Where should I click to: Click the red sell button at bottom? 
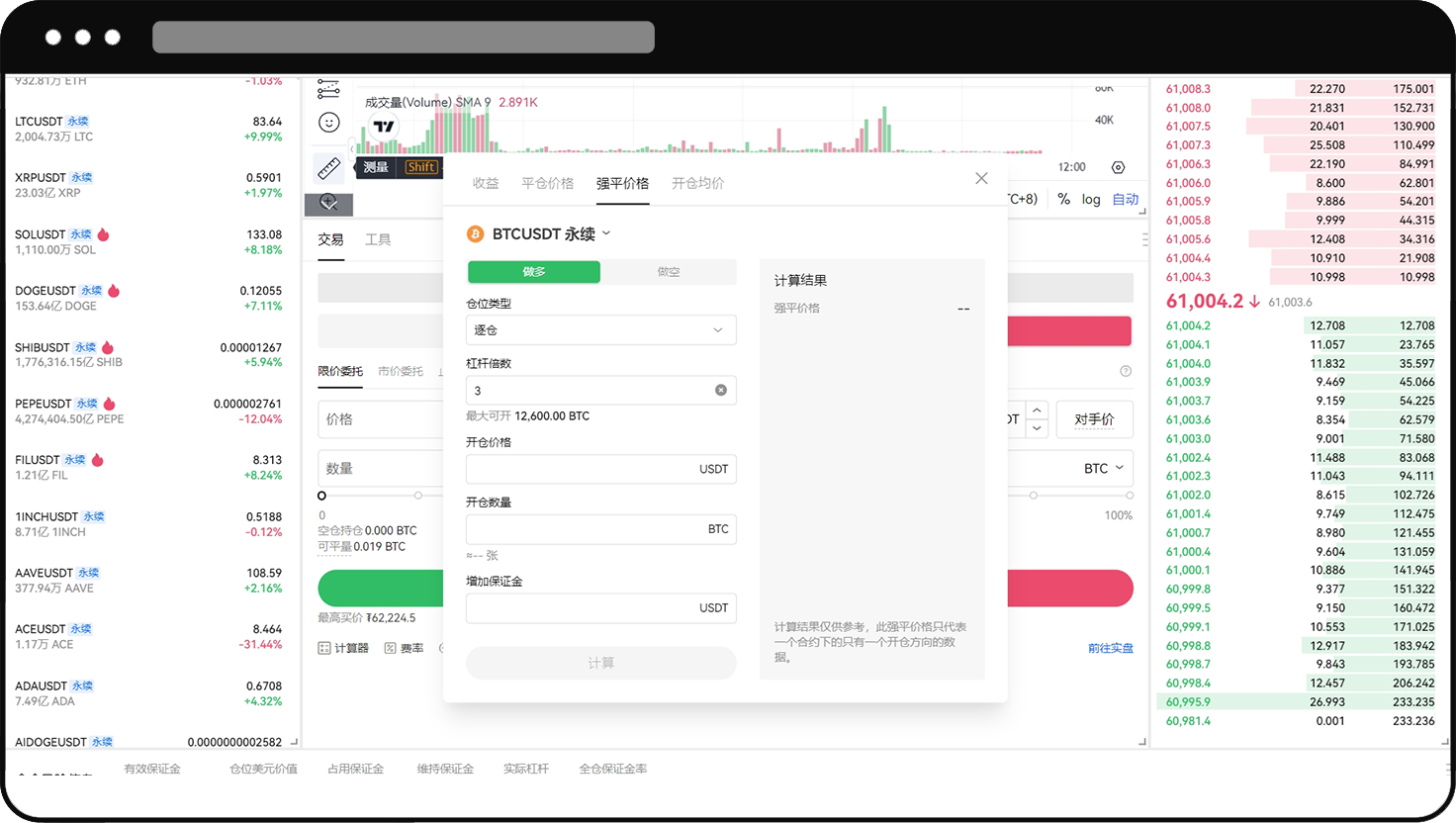click(1070, 588)
